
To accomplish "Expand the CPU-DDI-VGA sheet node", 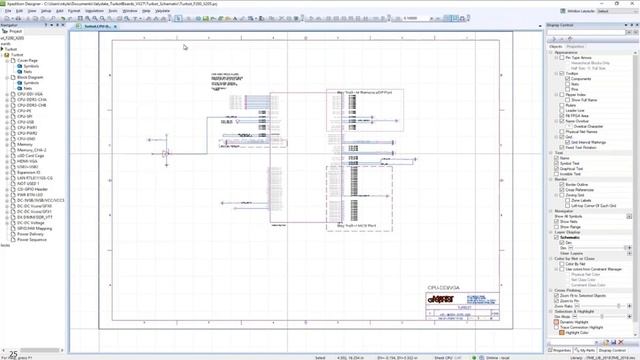I will pyautogui.click(x=7, y=94).
